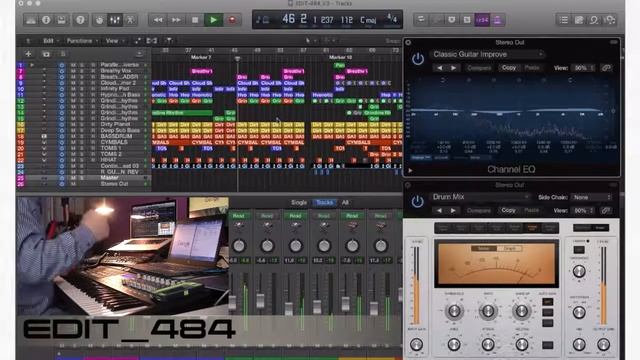The image size is (640, 360).
Task: Open the Drum Mix preset dropdown
Action: (x=480, y=197)
